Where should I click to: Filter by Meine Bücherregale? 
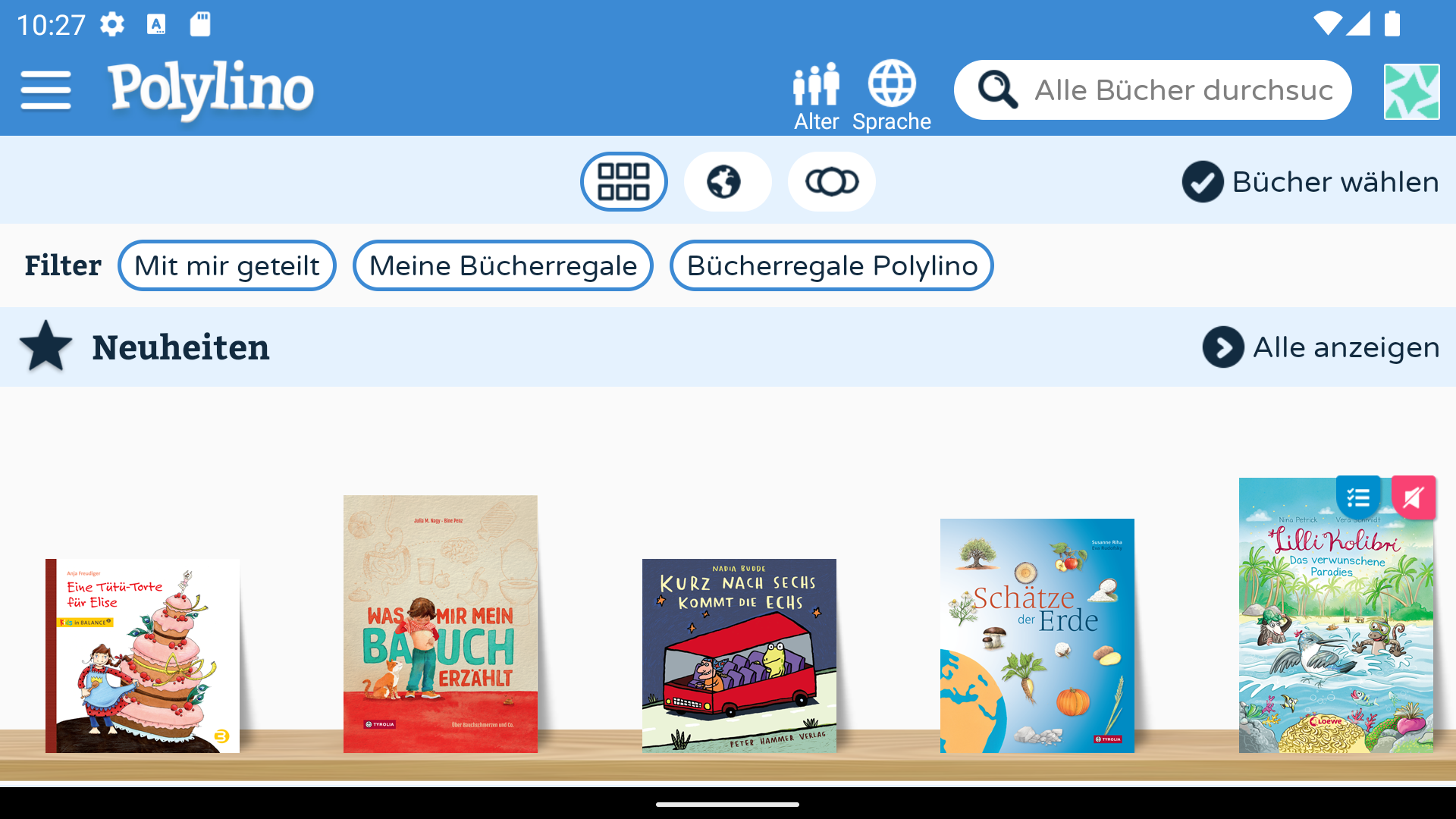pyautogui.click(x=503, y=265)
